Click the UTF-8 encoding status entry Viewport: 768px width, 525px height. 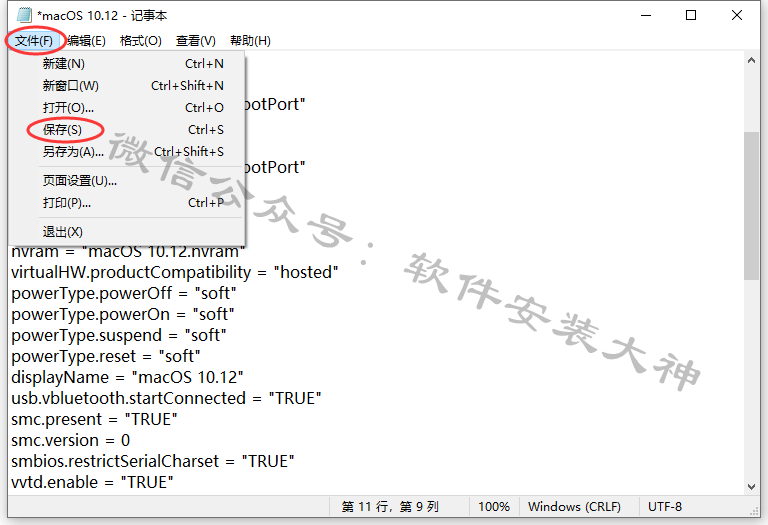coord(665,506)
